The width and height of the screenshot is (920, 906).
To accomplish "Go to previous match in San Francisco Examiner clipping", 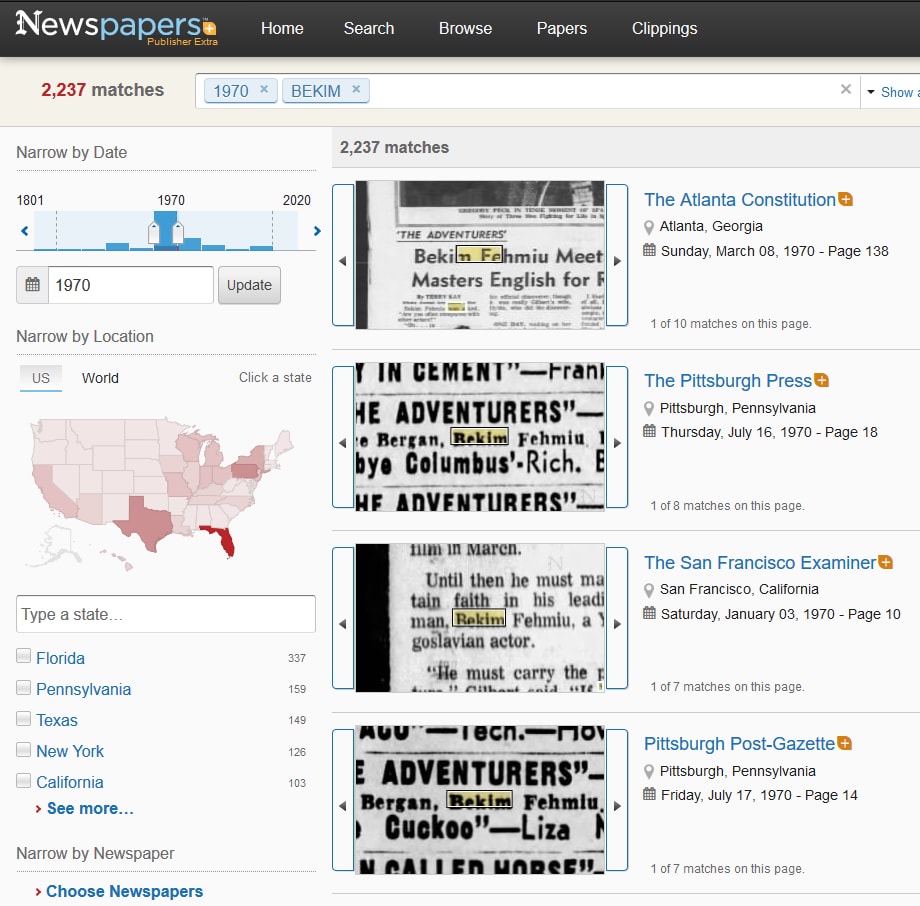I will (x=343, y=623).
